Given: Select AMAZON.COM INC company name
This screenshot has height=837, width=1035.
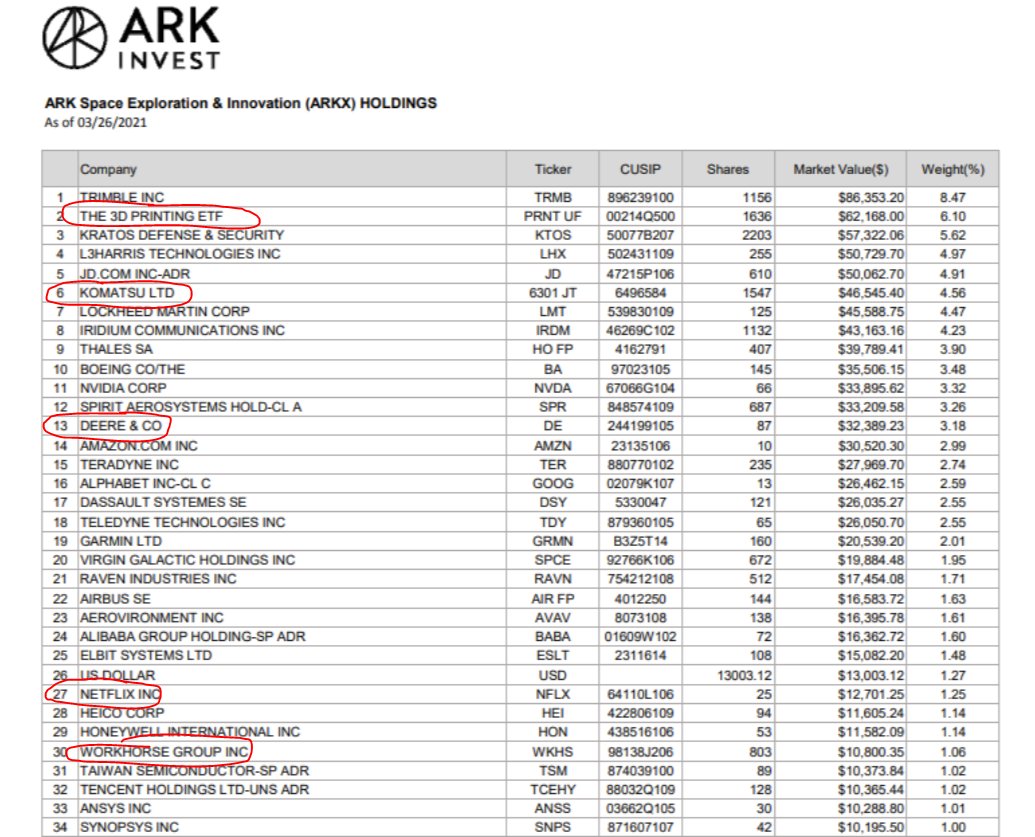Looking at the screenshot, I should pyautogui.click(x=139, y=446).
